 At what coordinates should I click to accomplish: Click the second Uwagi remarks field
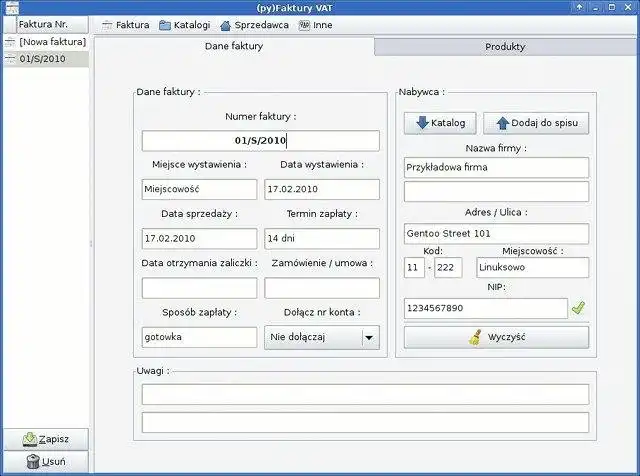(x=365, y=422)
